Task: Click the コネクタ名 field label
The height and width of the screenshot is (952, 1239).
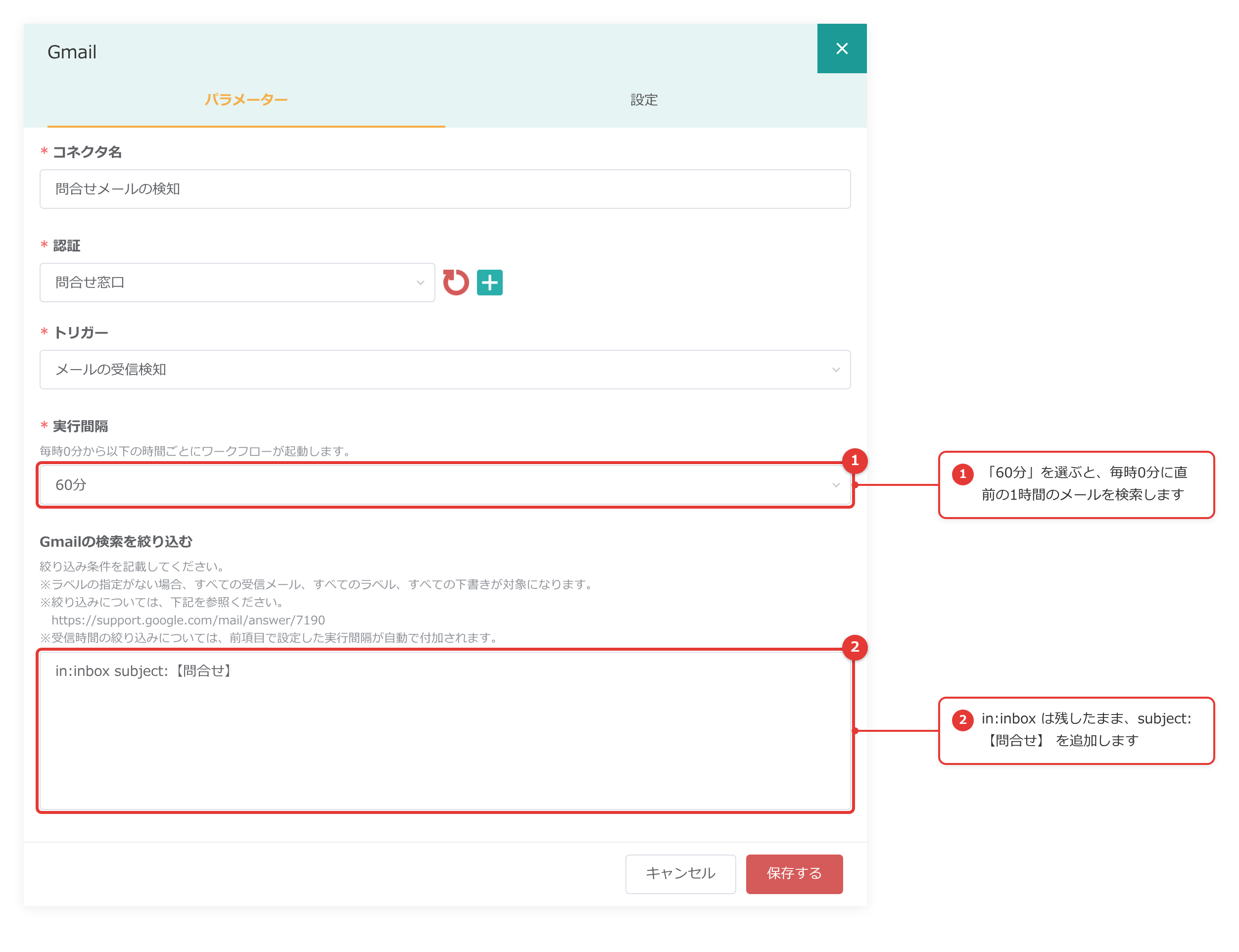Action: coord(87,152)
